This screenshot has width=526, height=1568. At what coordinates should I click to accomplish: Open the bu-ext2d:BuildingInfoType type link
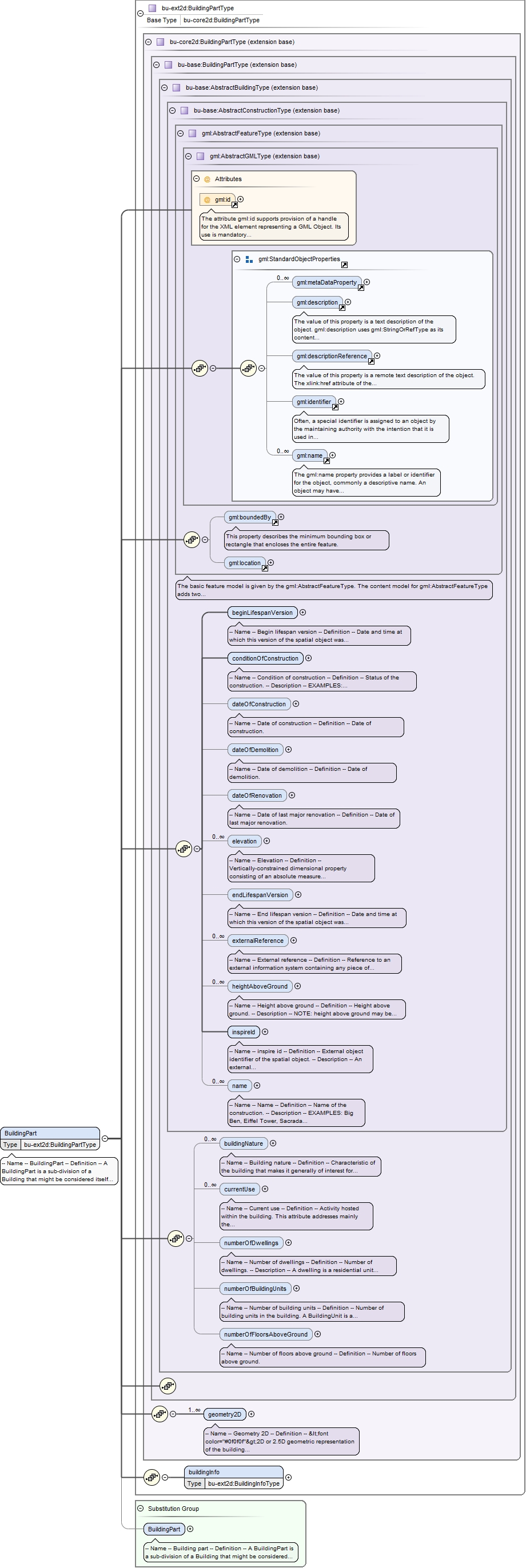pyautogui.click(x=244, y=1483)
